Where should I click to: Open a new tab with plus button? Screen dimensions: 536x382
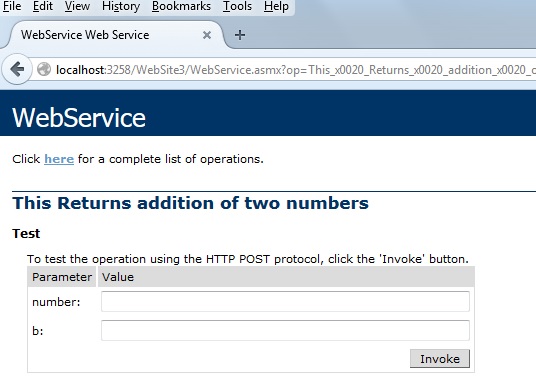click(x=240, y=35)
